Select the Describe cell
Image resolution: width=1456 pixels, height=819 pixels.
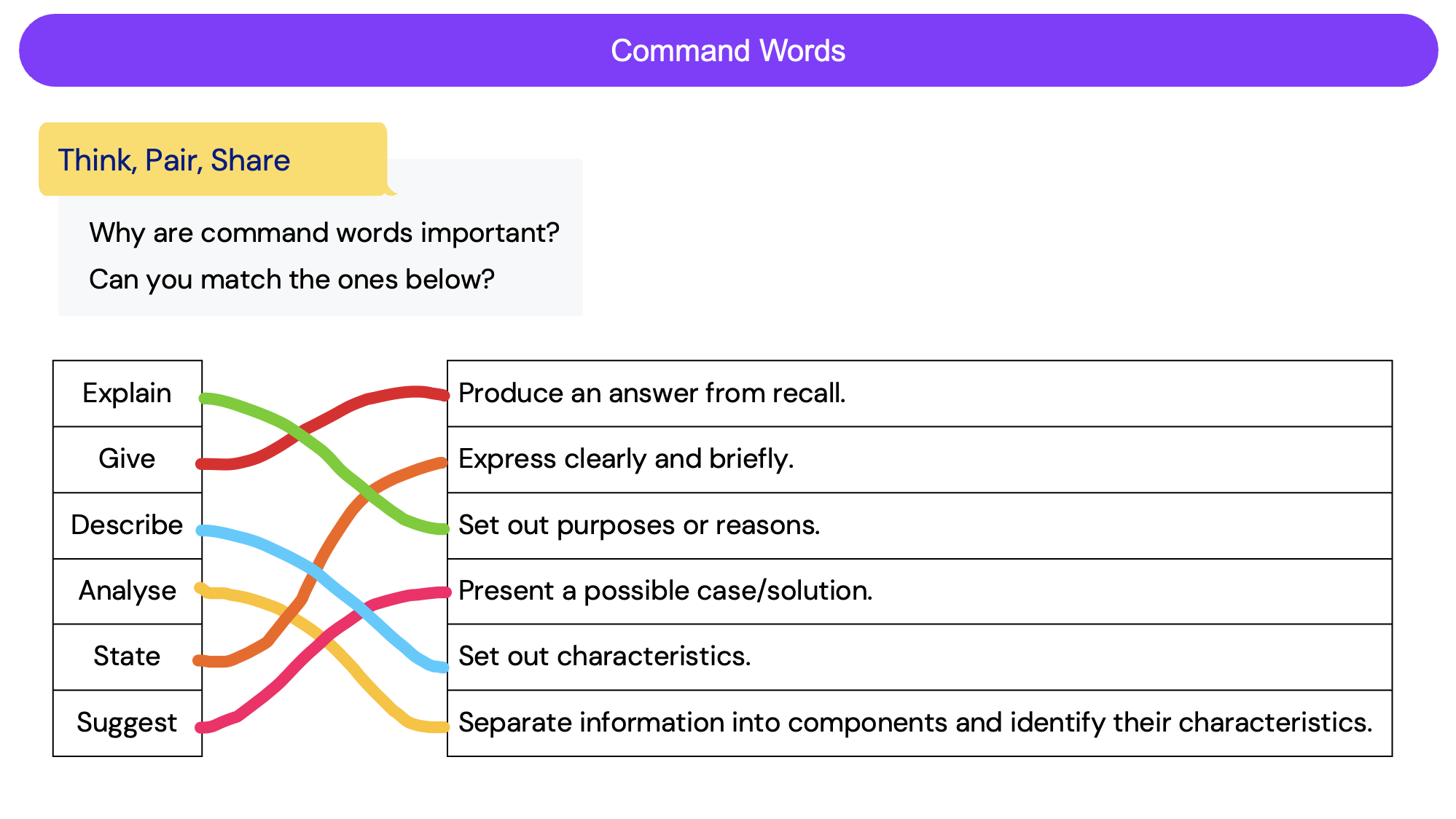pyautogui.click(x=127, y=525)
